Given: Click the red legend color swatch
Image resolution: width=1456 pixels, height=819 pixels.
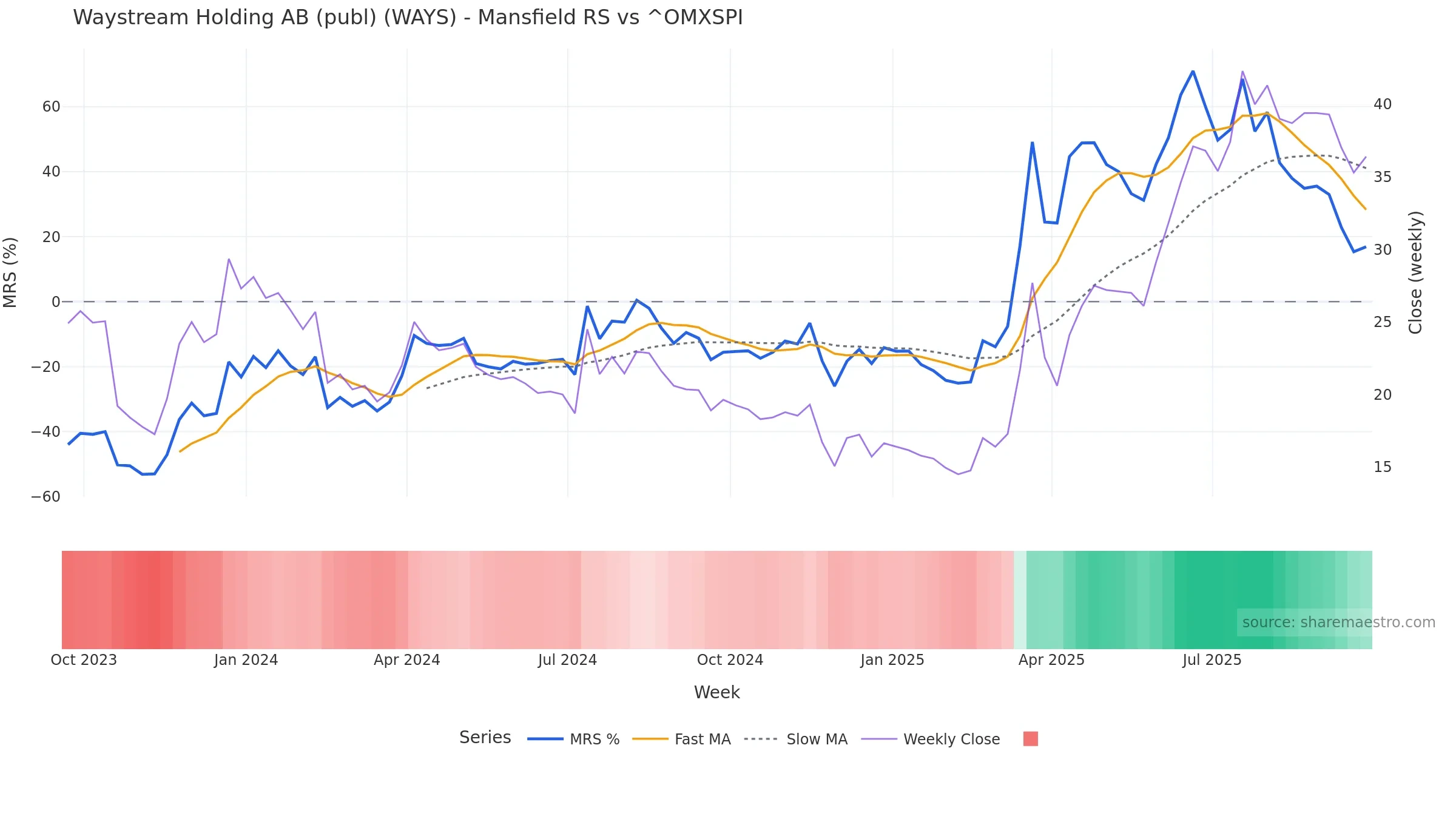Looking at the screenshot, I should click(x=1030, y=738).
